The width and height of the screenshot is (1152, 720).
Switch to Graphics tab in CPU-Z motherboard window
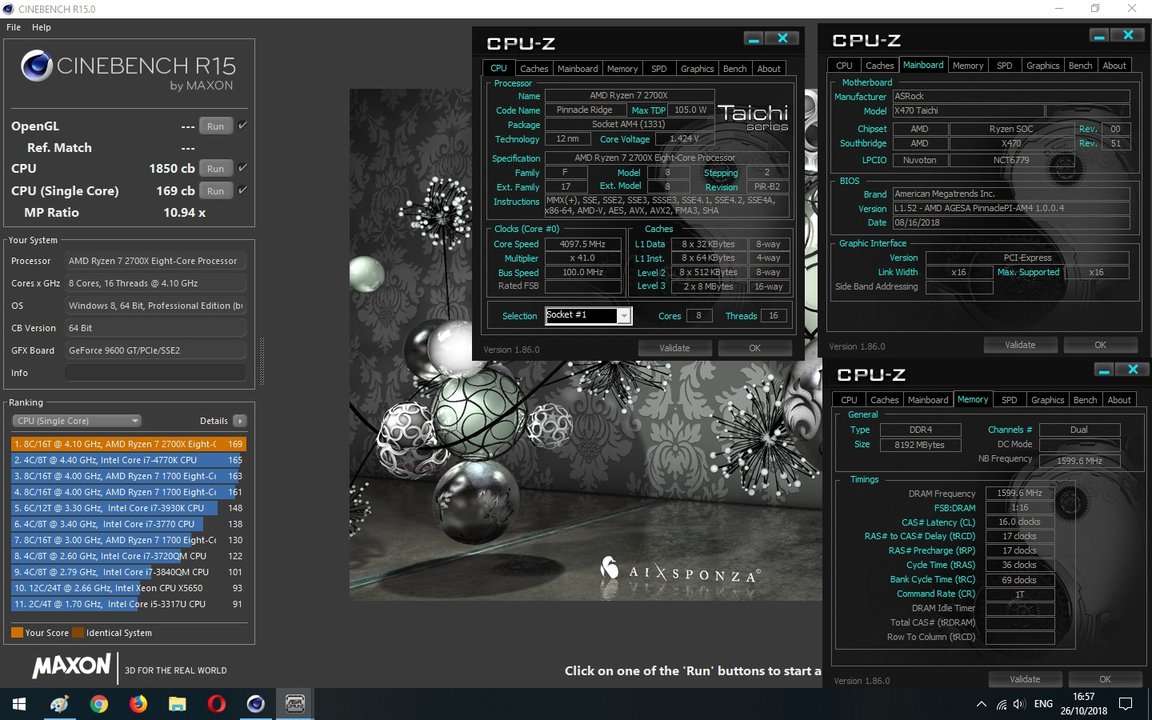(1043, 65)
